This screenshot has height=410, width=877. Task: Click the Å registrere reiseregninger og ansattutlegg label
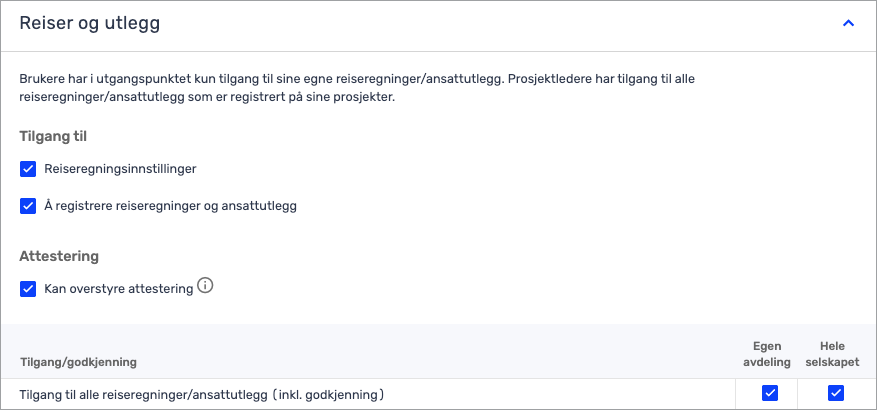pos(170,206)
